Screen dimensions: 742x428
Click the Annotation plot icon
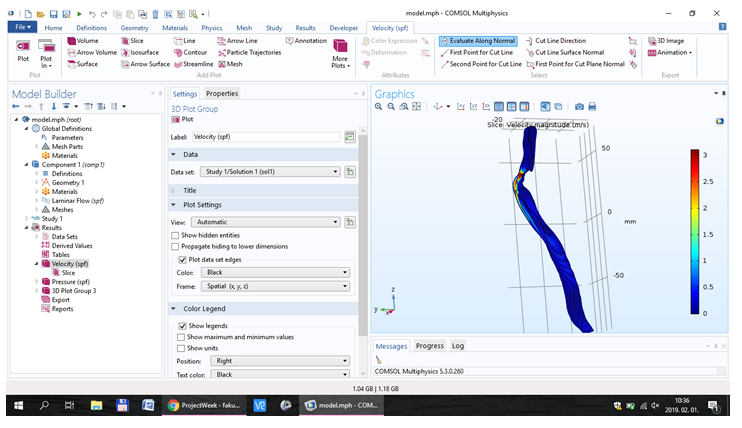tap(305, 40)
